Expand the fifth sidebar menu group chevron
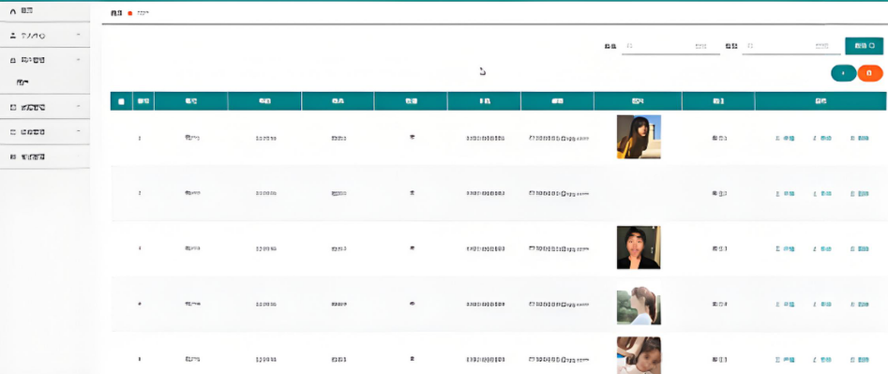The height and width of the screenshot is (374, 888). [x=78, y=132]
